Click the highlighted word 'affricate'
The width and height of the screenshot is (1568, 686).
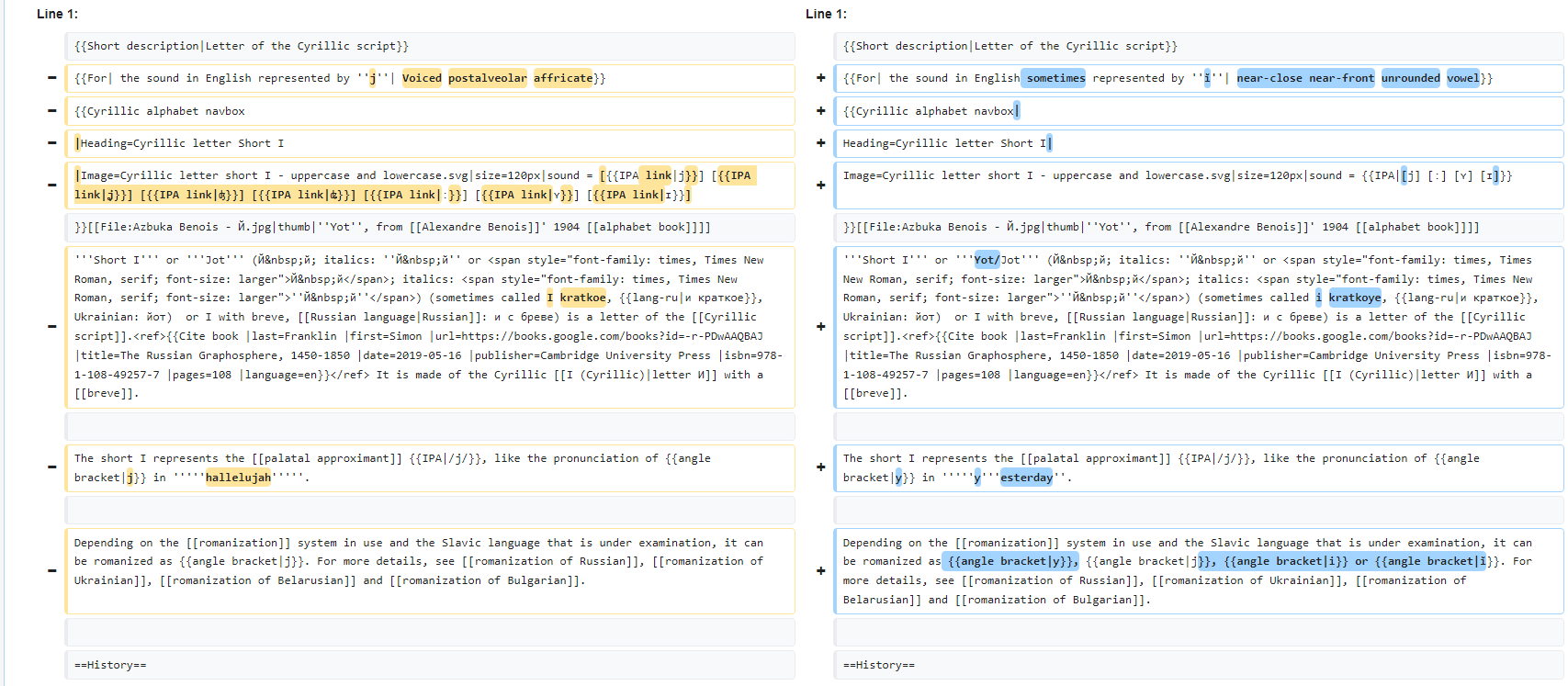(x=563, y=78)
